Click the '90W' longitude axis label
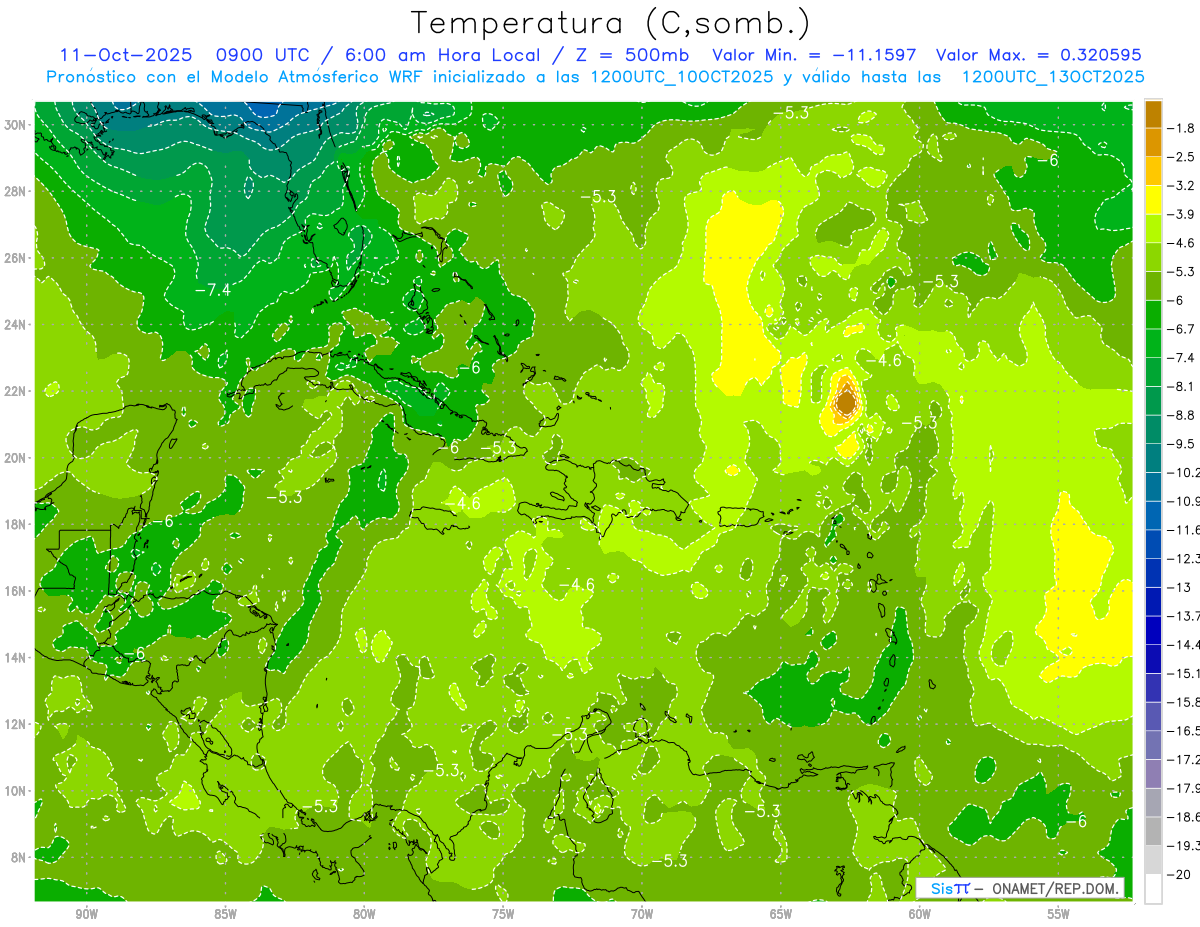Viewport: 1200px width, 927px height. [x=86, y=914]
